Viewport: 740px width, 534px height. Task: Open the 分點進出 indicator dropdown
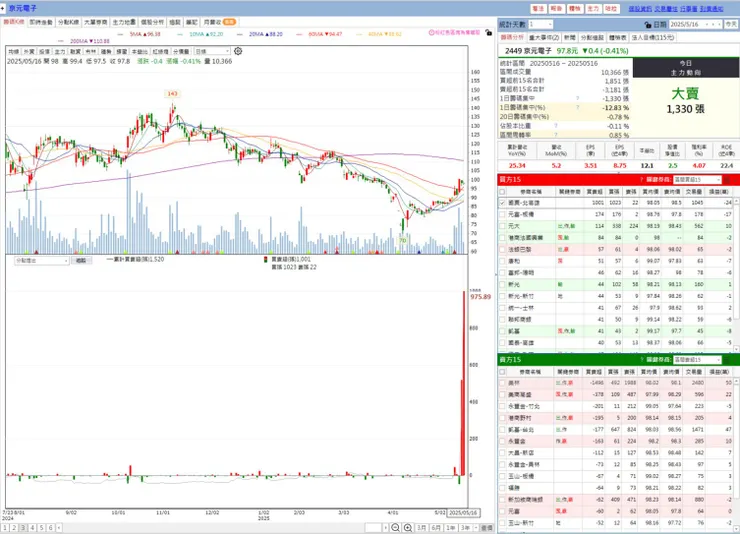pos(42,260)
